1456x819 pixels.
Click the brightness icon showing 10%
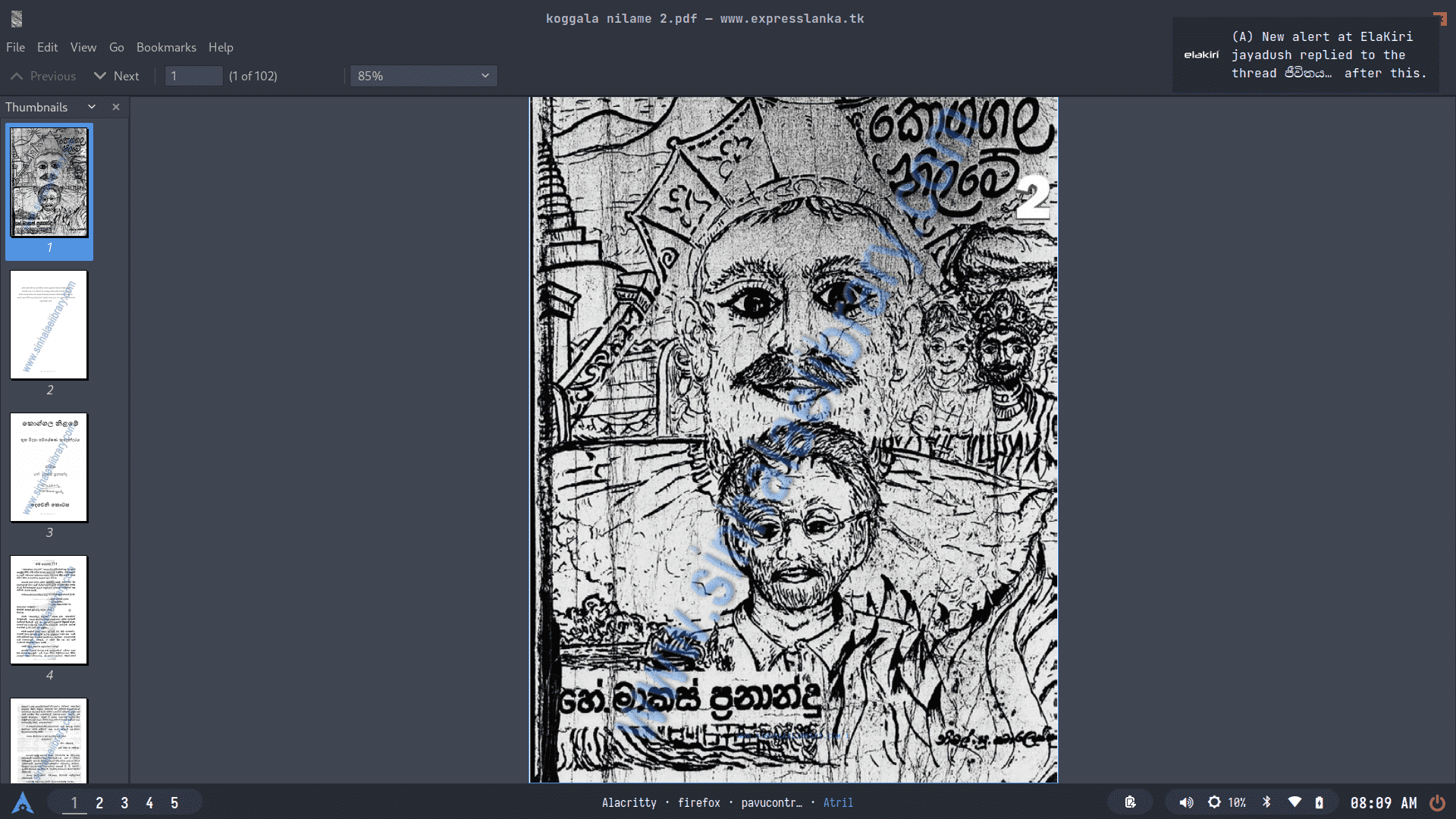1214,802
